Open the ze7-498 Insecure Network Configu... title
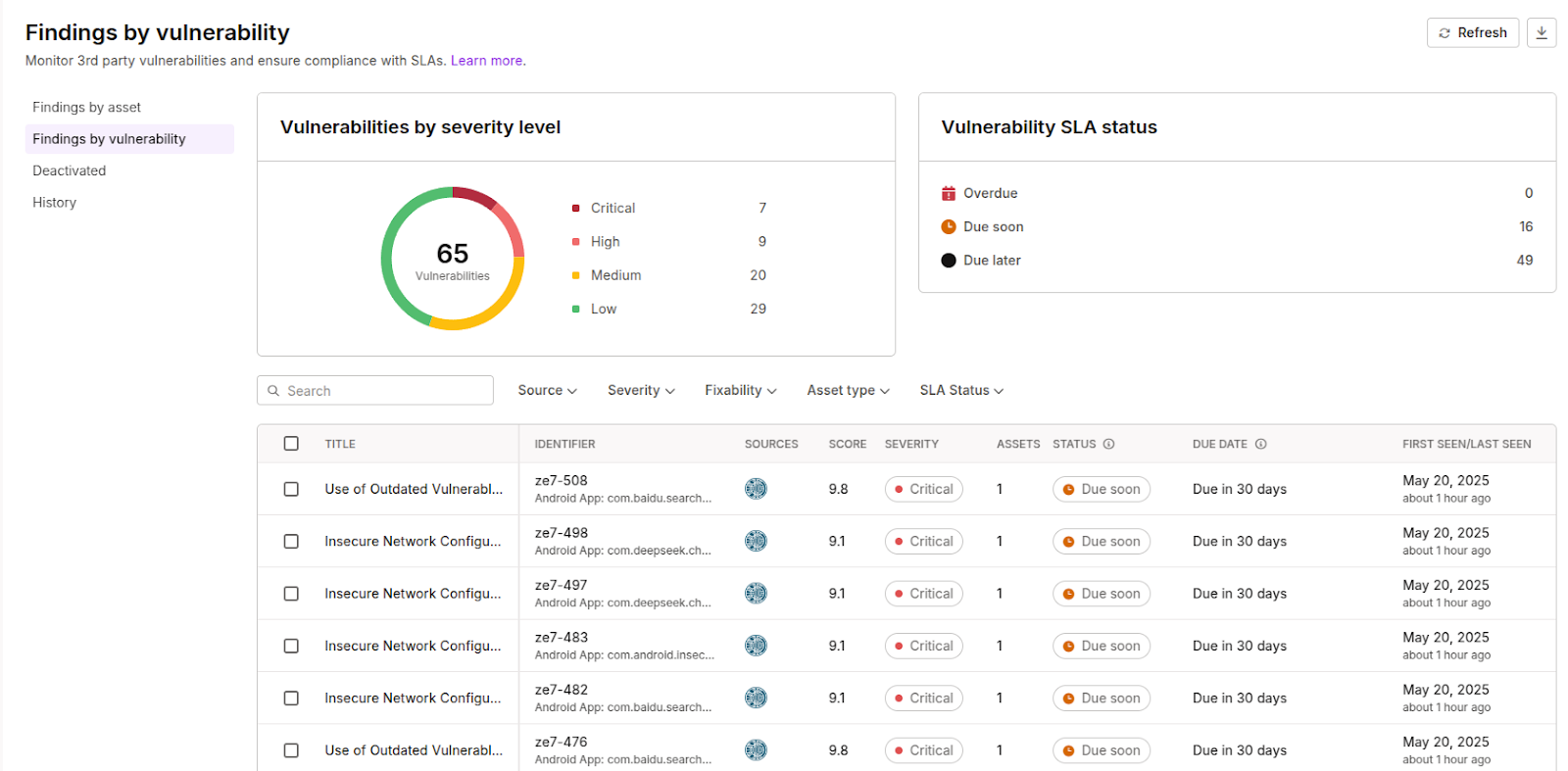Image resolution: width=1568 pixels, height=771 pixels. coord(413,541)
